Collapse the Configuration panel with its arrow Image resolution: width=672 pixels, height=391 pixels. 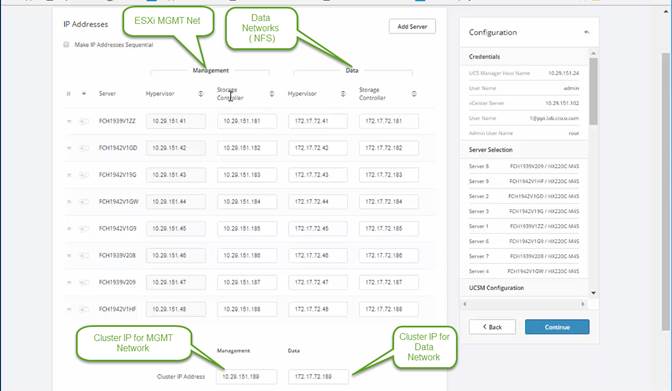point(586,32)
